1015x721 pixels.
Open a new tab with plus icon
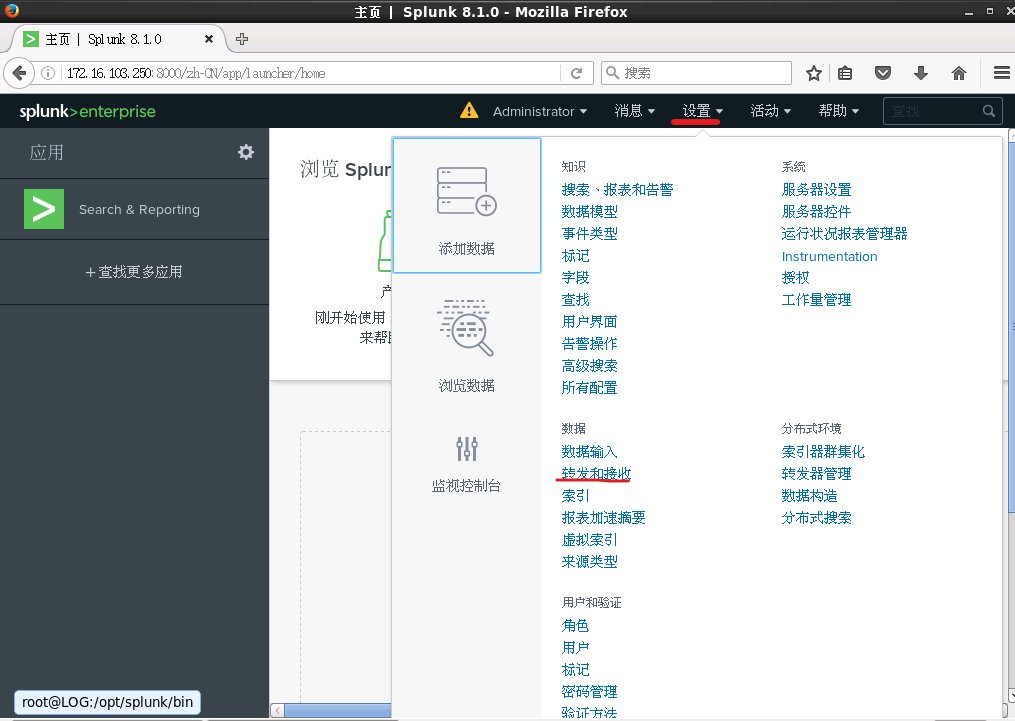[x=242, y=39]
